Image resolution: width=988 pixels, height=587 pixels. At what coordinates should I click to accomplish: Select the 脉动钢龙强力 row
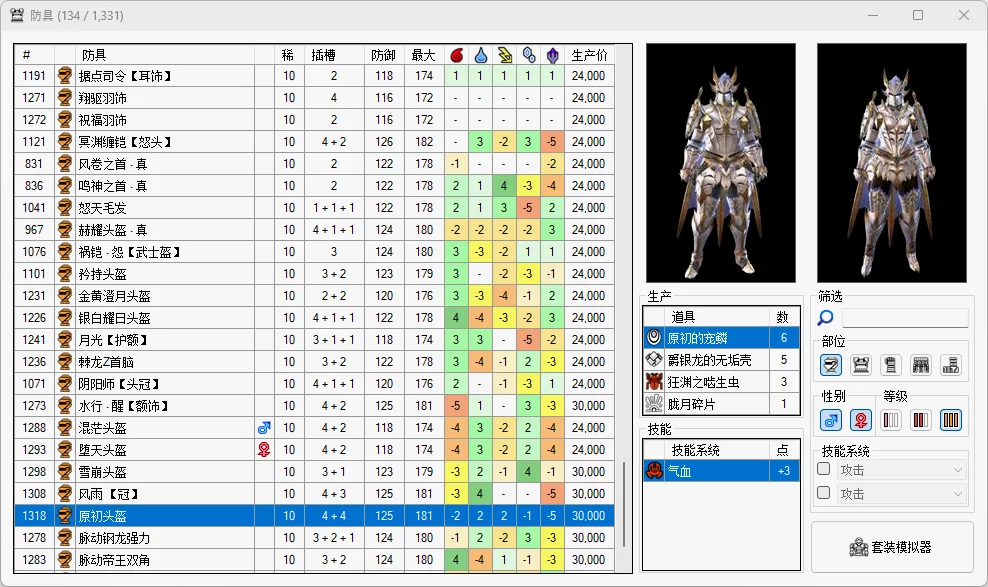[x=314, y=538]
